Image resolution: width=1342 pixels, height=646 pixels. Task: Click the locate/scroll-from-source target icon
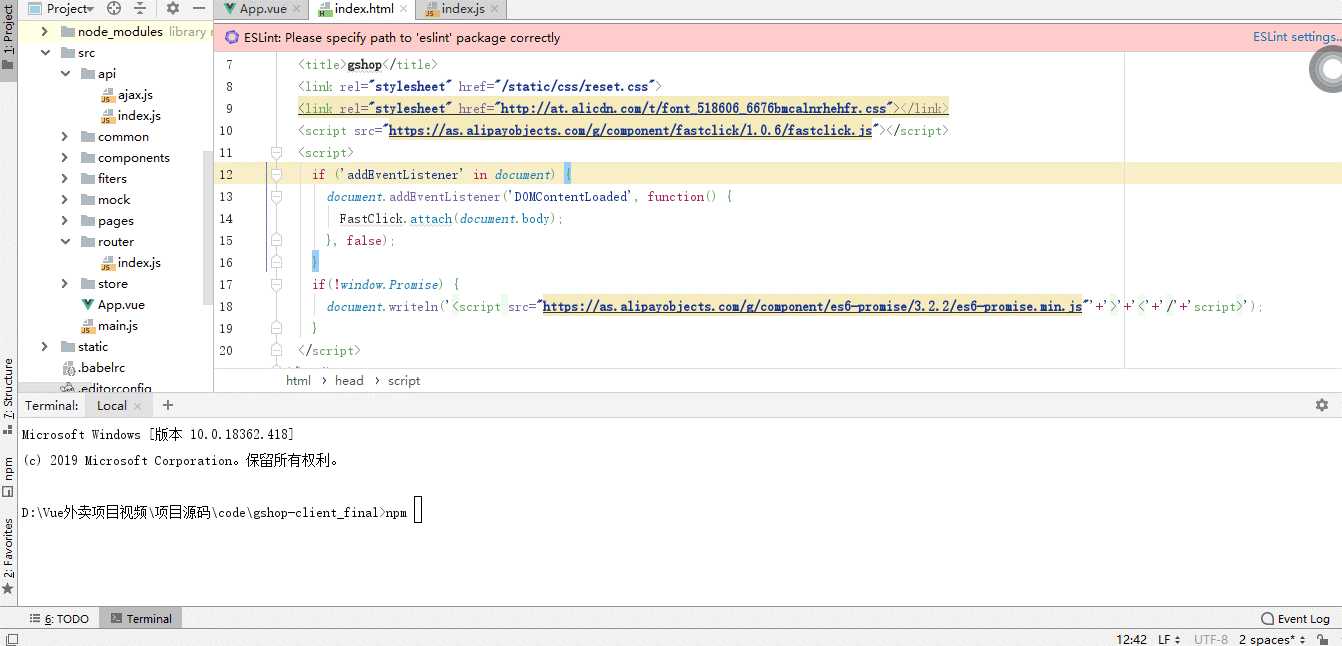(114, 8)
